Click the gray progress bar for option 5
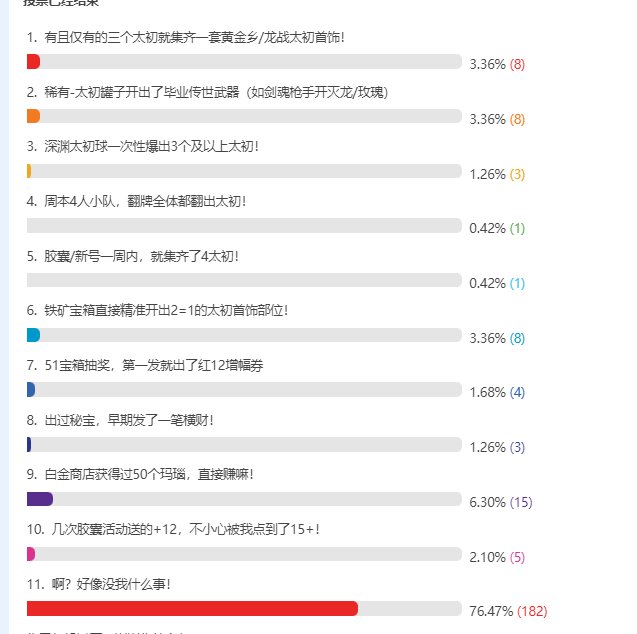The width and height of the screenshot is (637, 634). 244,280
